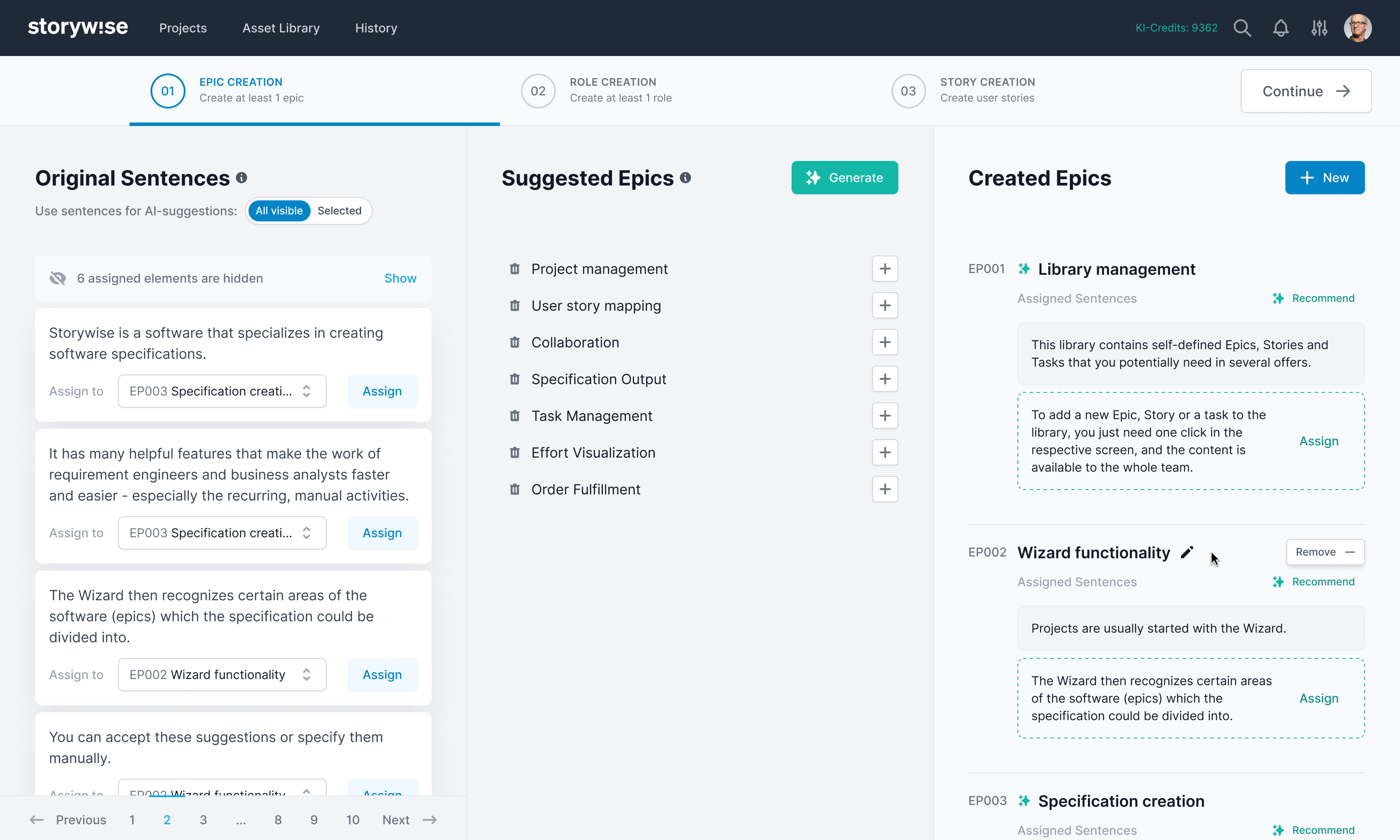Click info icon next to Original Sentences

click(x=242, y=178)
